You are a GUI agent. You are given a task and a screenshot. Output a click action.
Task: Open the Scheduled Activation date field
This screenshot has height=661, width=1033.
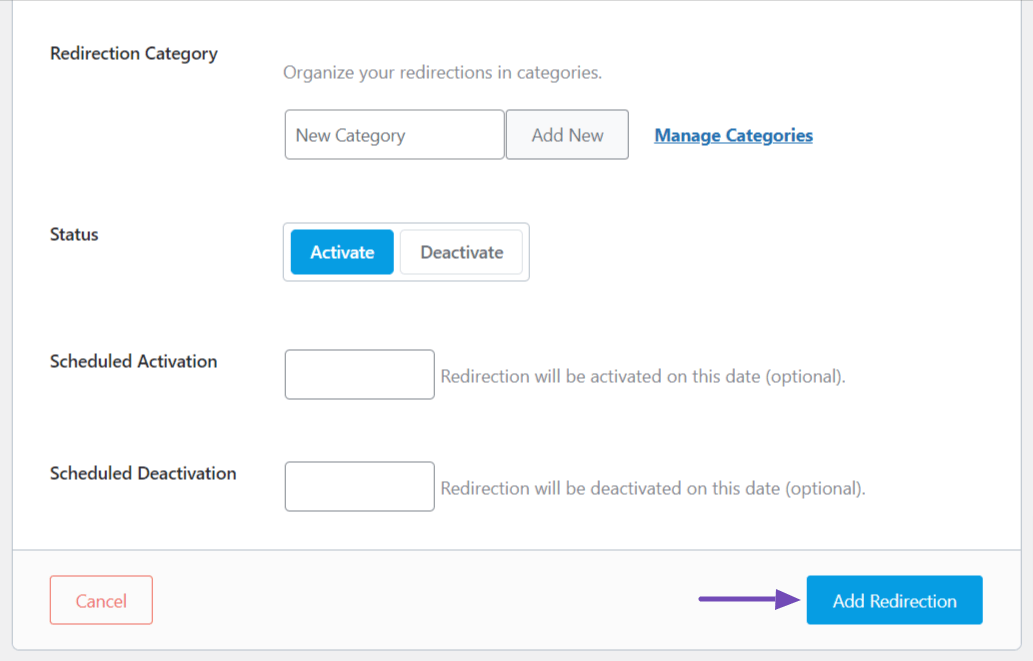tap(359, 374)
